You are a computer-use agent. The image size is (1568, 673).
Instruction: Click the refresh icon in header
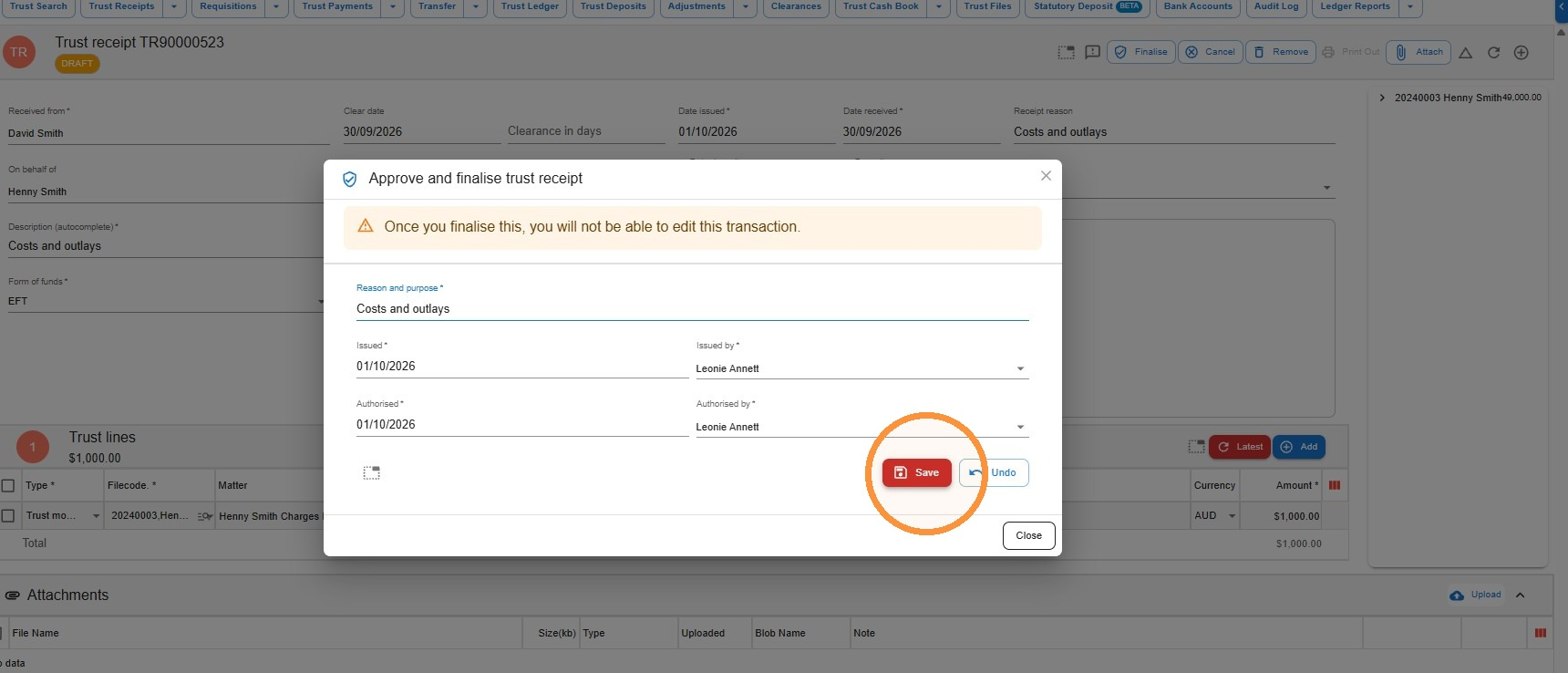point(1493,53)
